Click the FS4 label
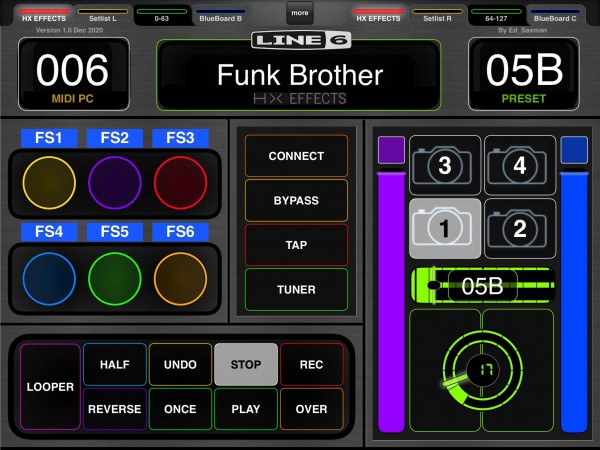The width and height of the screenshot is (600, 450). point(49,232)
